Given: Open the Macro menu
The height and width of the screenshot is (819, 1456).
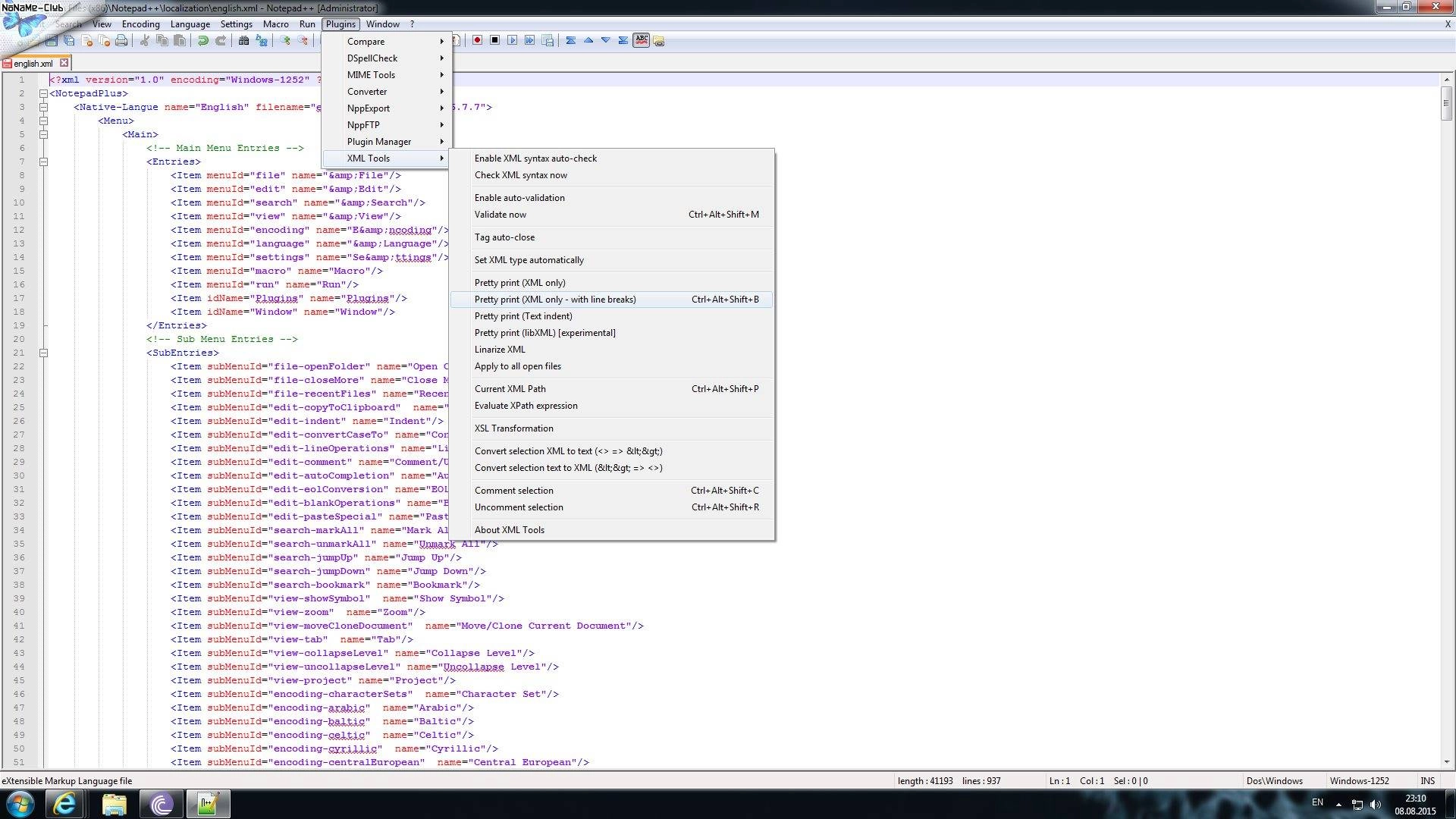Looking at the screenshot, I should [x=276, y=24].
